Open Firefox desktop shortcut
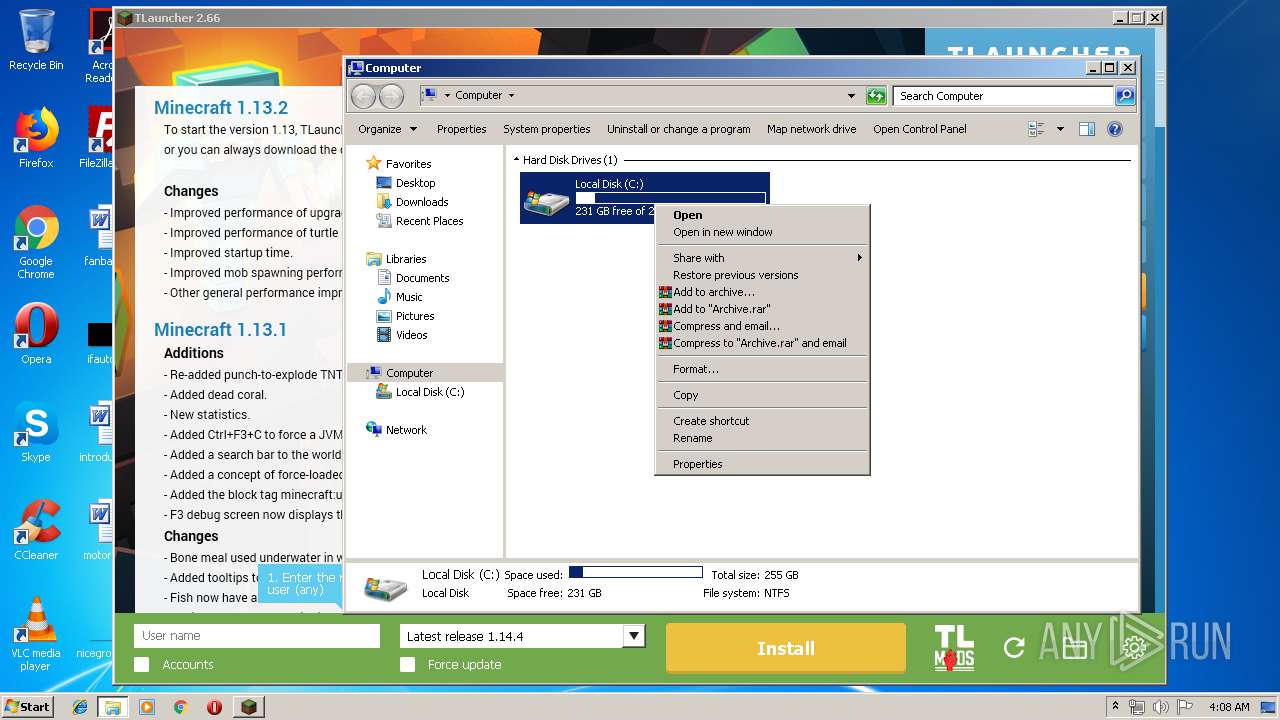The height and width of the screenshot is (720, 1280). click(x=36, y=138)
